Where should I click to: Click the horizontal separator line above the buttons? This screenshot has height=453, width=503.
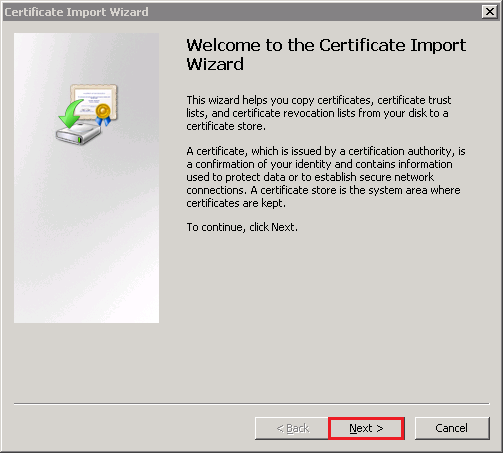click(252, 404)
